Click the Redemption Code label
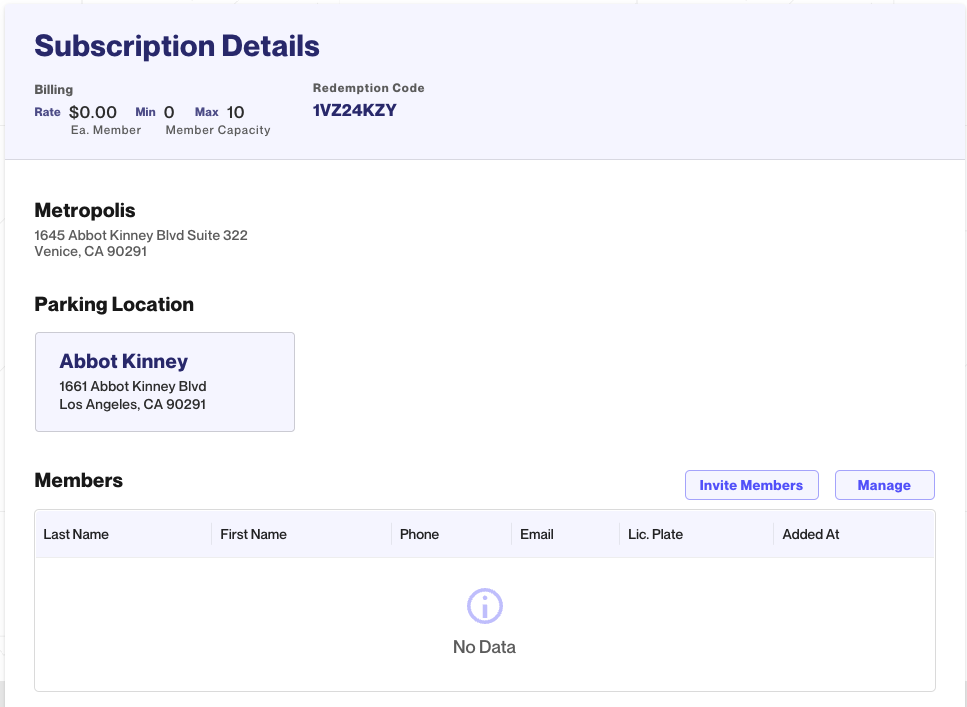967x707 pixels. (x=369, y=88)
